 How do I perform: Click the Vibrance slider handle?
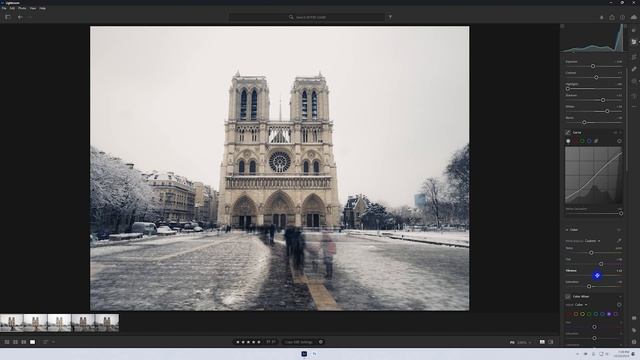597,276
